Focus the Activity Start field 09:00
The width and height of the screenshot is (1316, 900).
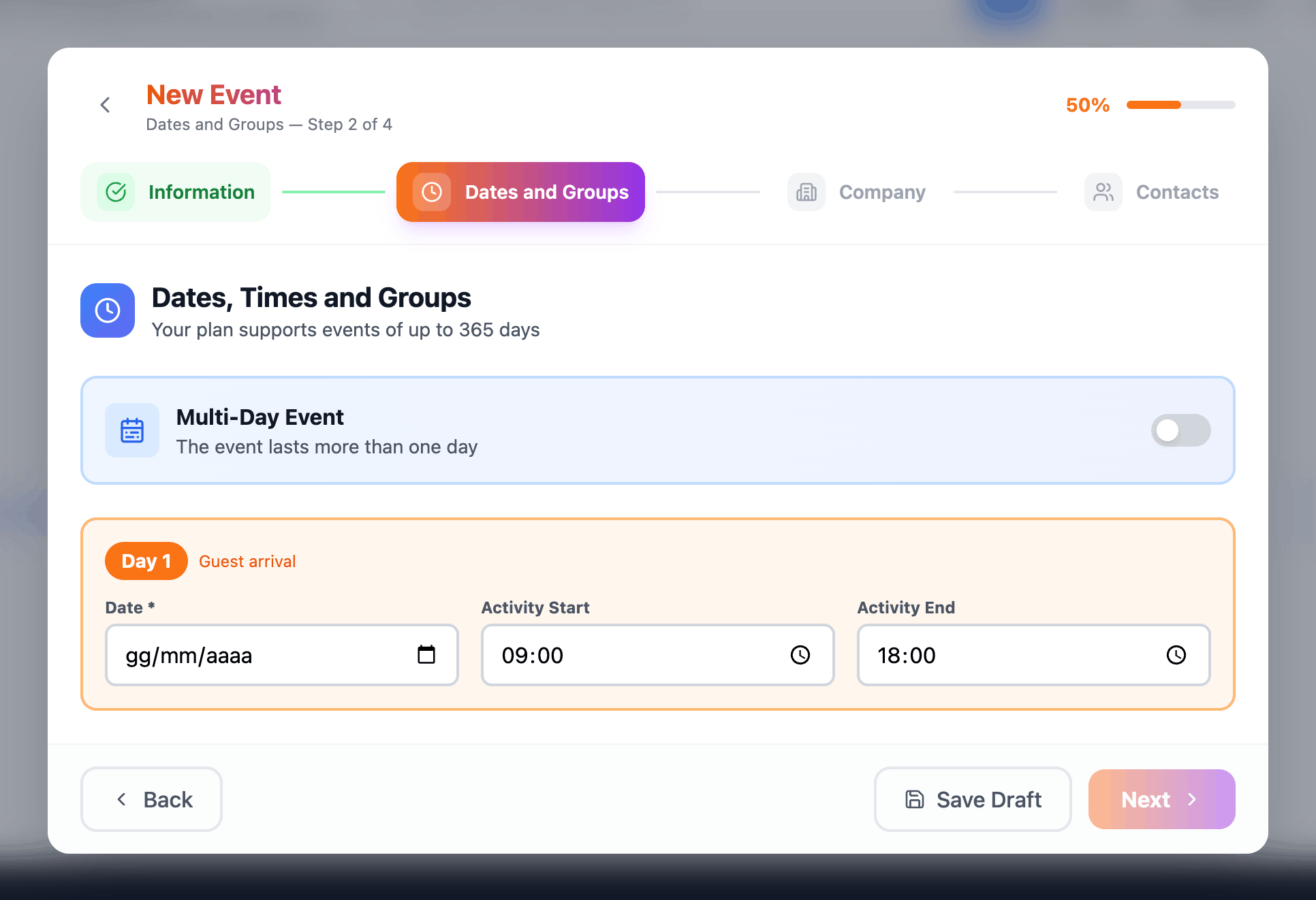point(658,655)
